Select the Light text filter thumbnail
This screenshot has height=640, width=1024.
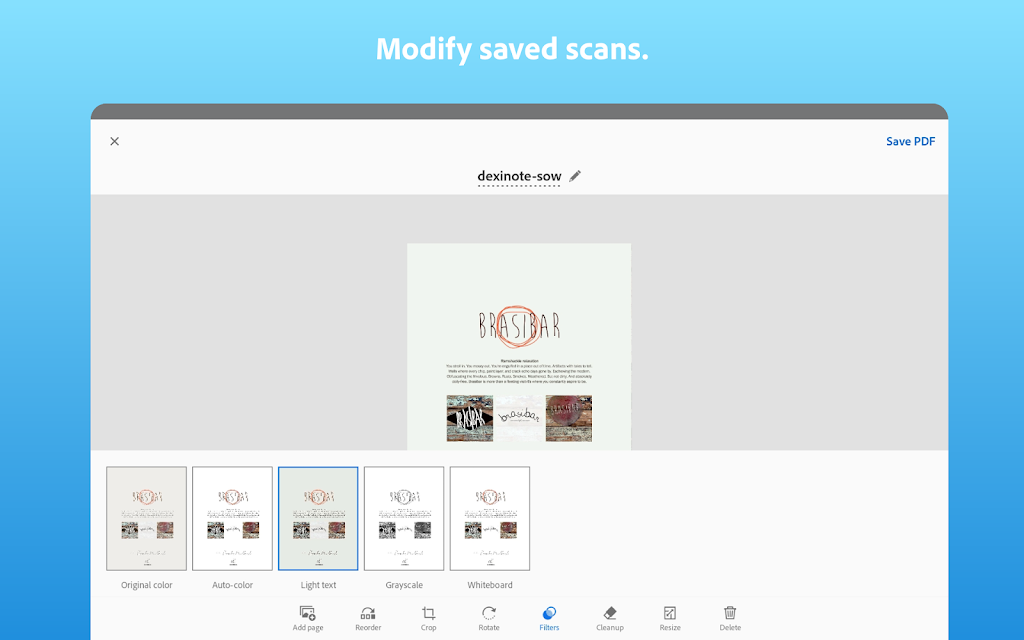pyautogui.click(x=318, y=519)
